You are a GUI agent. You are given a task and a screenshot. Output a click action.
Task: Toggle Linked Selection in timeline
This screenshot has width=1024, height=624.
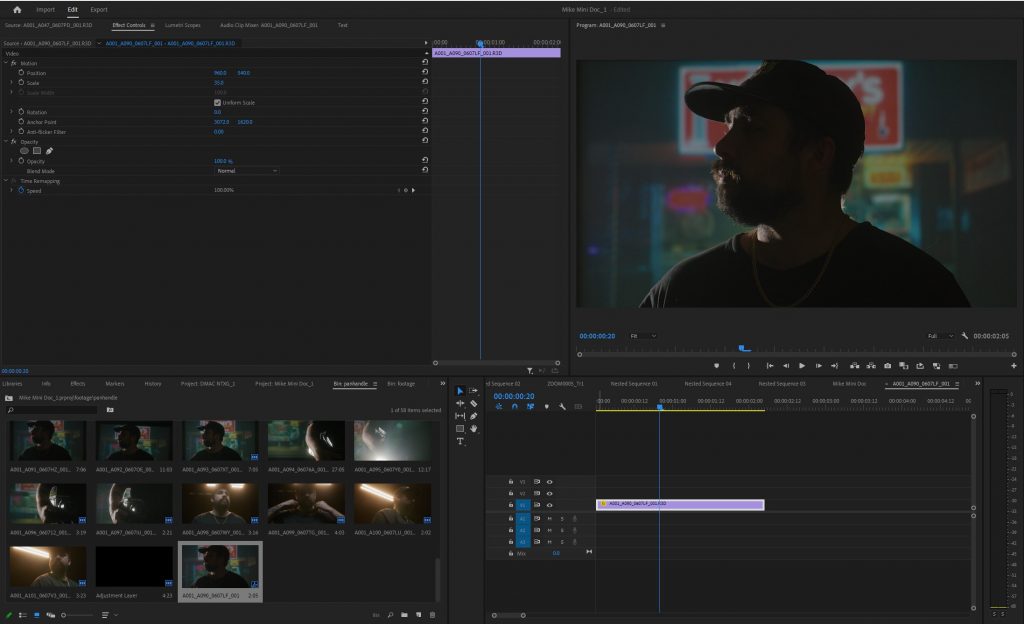click(x=530, y=407)
